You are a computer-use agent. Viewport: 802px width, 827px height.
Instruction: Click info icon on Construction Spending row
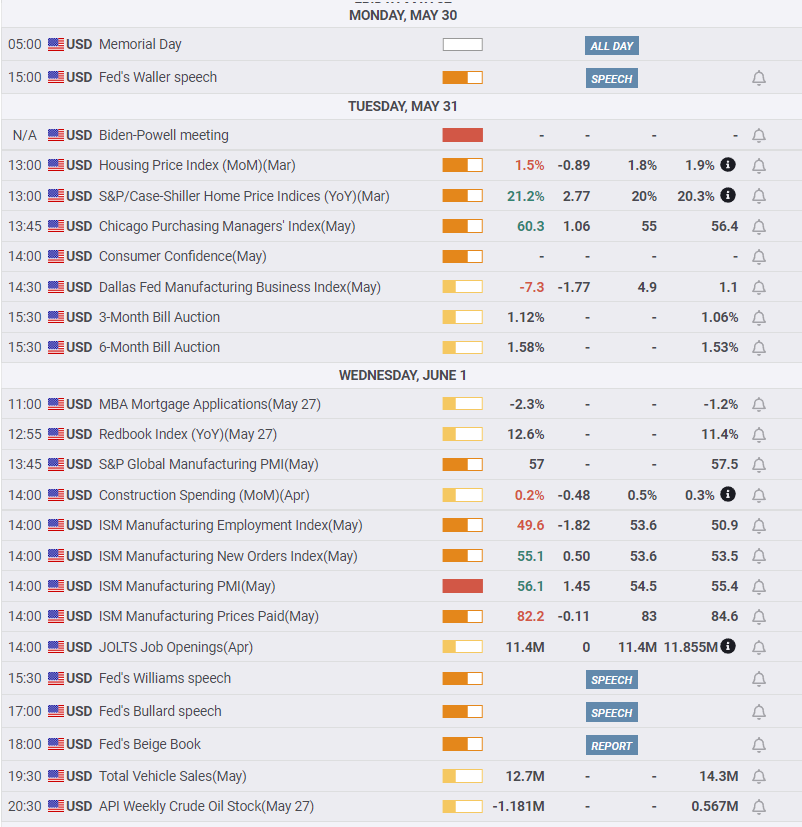pyautogui.click(x=728, y=494)
